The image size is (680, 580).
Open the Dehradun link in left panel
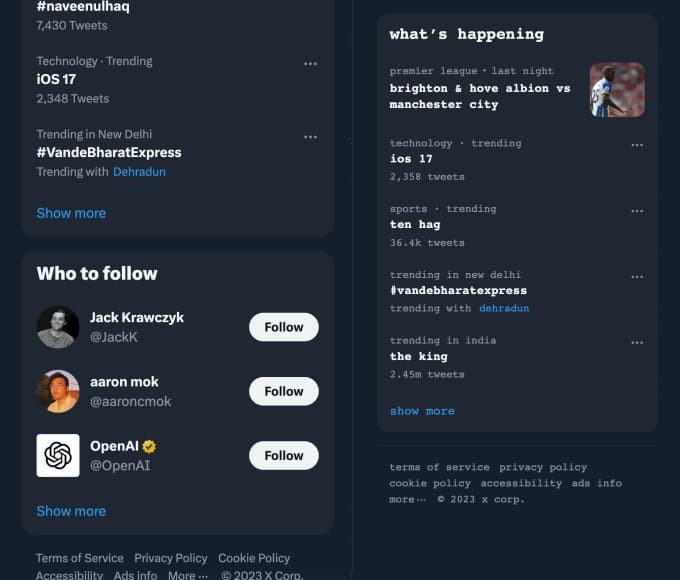[x=139, y=172]
